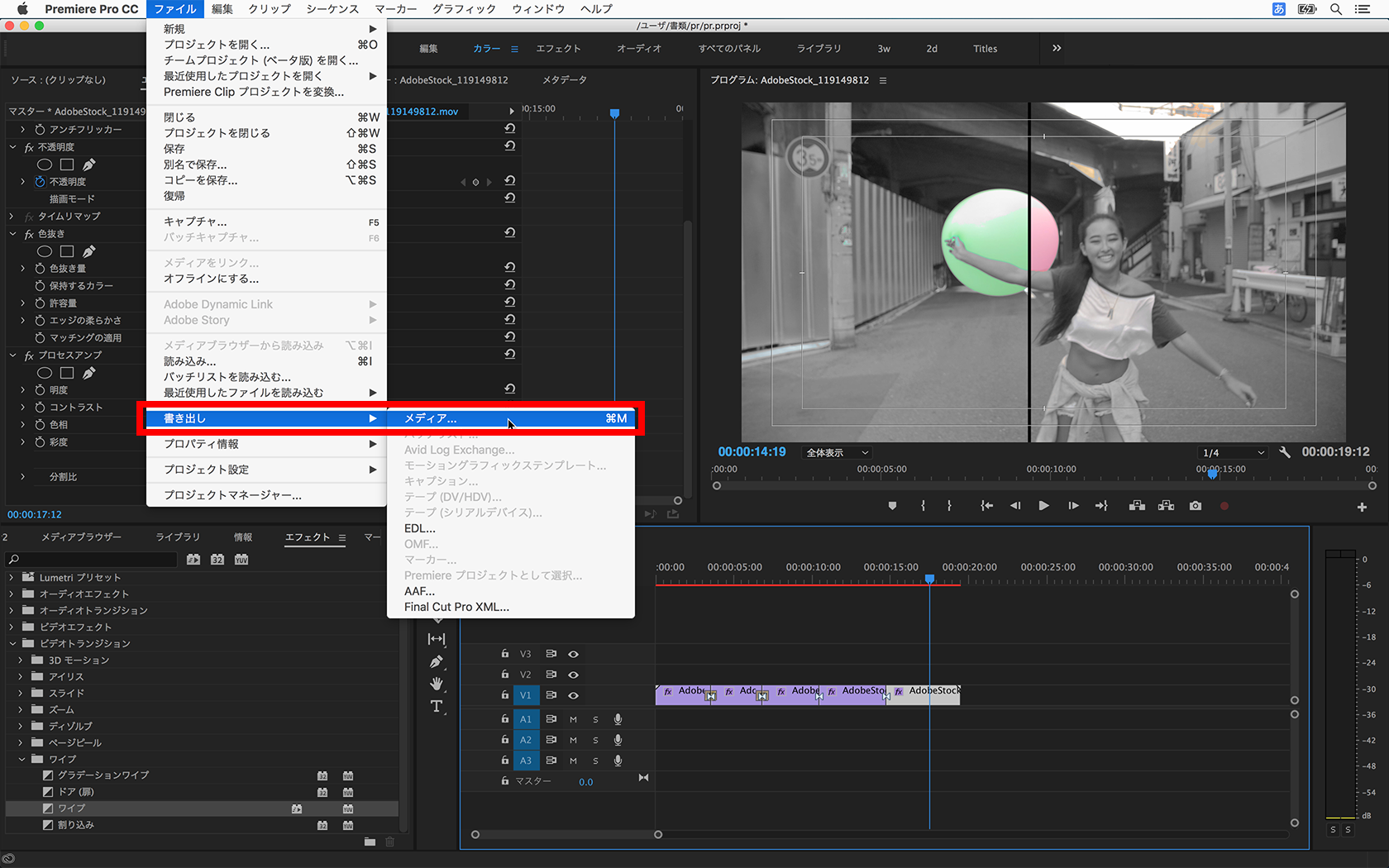This screenshot has width=1389, height=868.
Task: Choose メディア... from the export submenu
Action: 430,418
